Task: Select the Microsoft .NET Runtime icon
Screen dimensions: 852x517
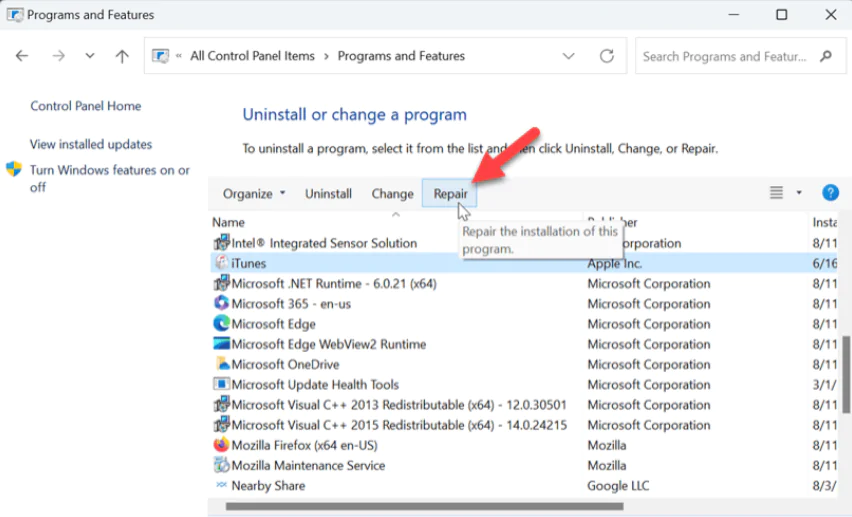Action: pos(221,283)
